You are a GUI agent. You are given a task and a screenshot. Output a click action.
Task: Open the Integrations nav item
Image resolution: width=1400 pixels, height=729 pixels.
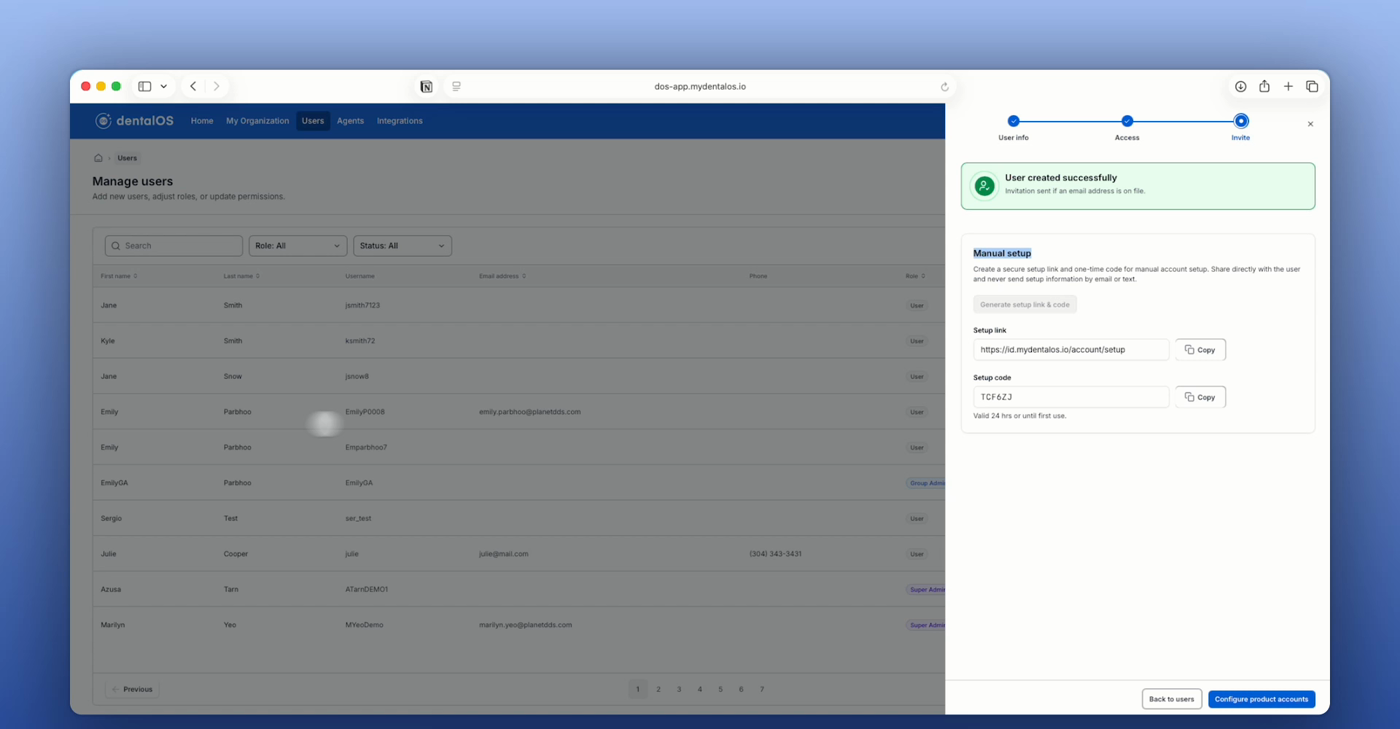point(400,121)
